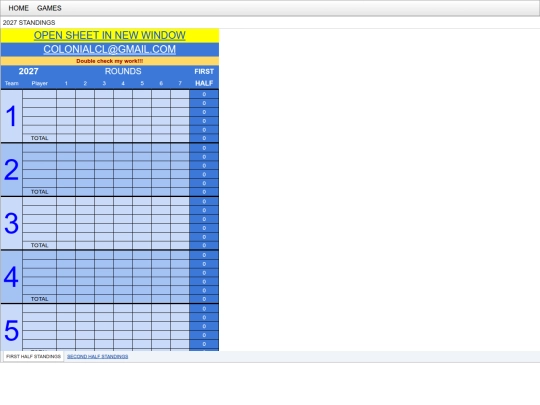
Task: Select the large team '3' cell
Action: click(x=11, y=223)
